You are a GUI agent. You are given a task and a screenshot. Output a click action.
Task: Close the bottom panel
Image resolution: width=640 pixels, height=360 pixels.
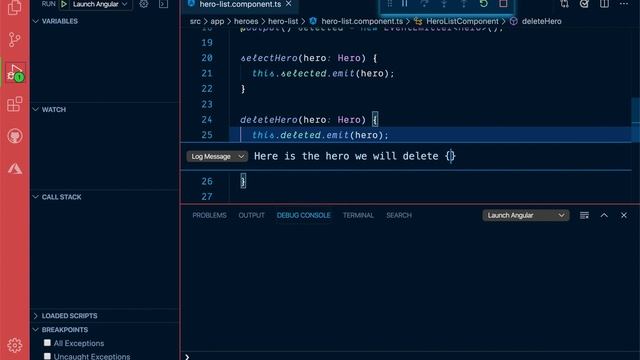(624, 215)
